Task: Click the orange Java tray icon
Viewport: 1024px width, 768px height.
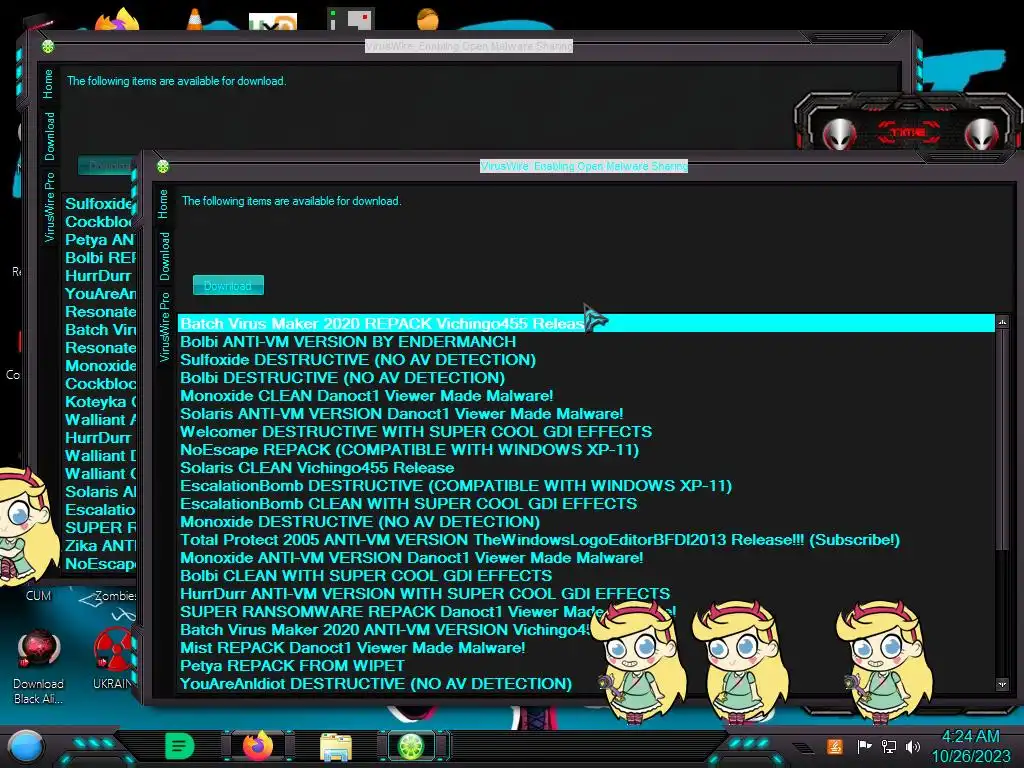Action: [834, 746]
